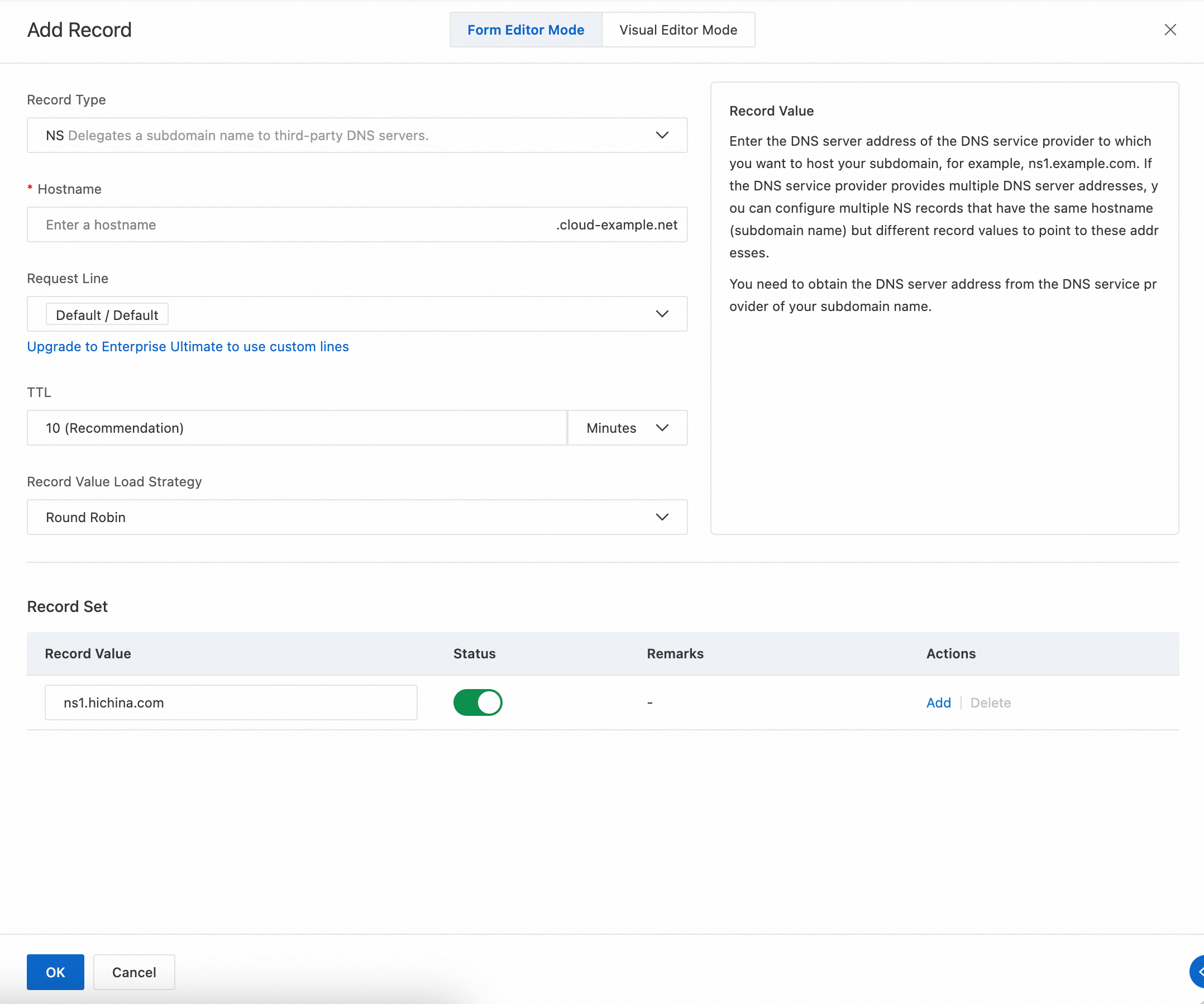Click the blue floating help icon
Screen dimensions: 1204x1004
(x=1197, y=972)
